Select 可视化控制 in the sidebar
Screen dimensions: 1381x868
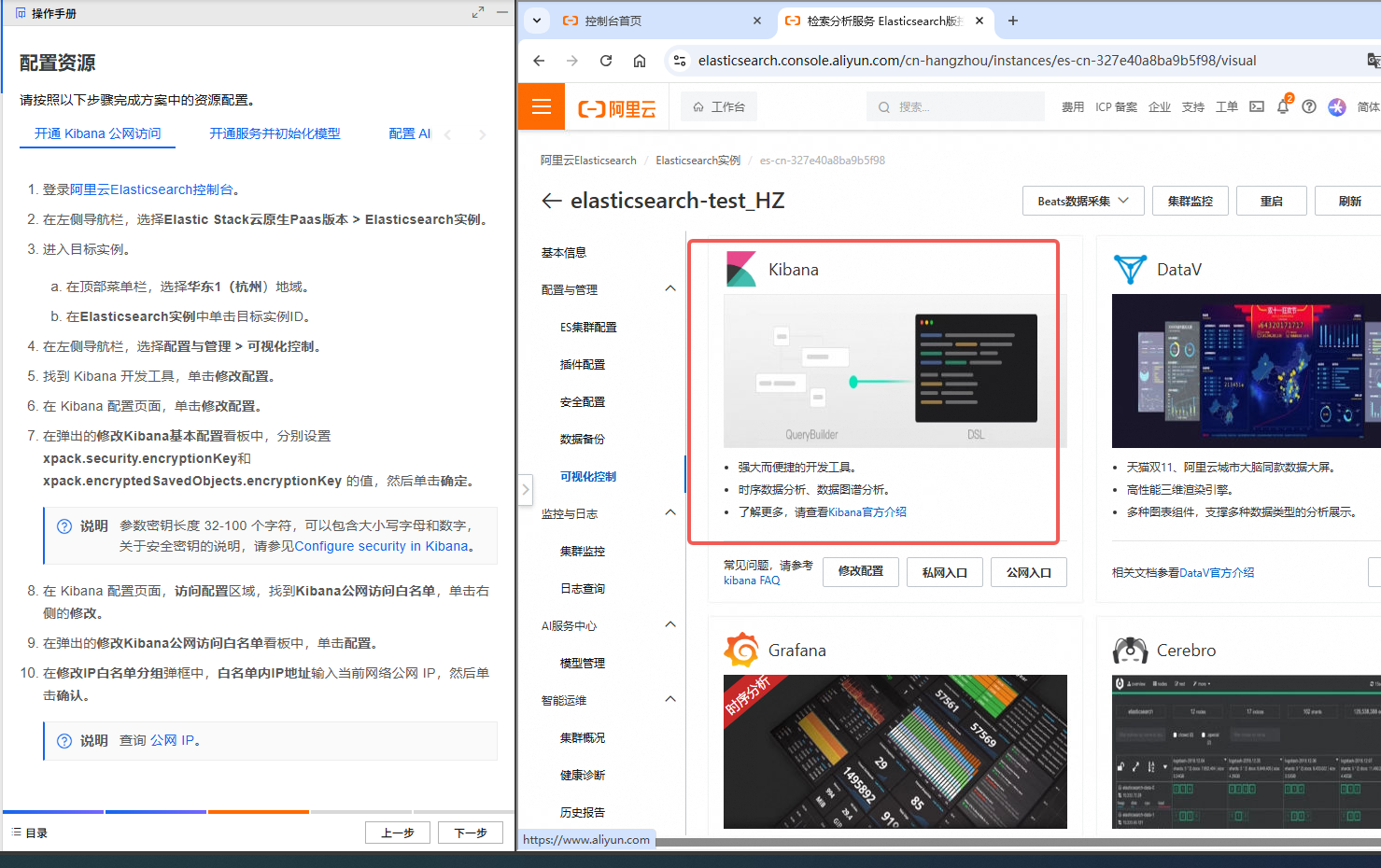[588, 477]
